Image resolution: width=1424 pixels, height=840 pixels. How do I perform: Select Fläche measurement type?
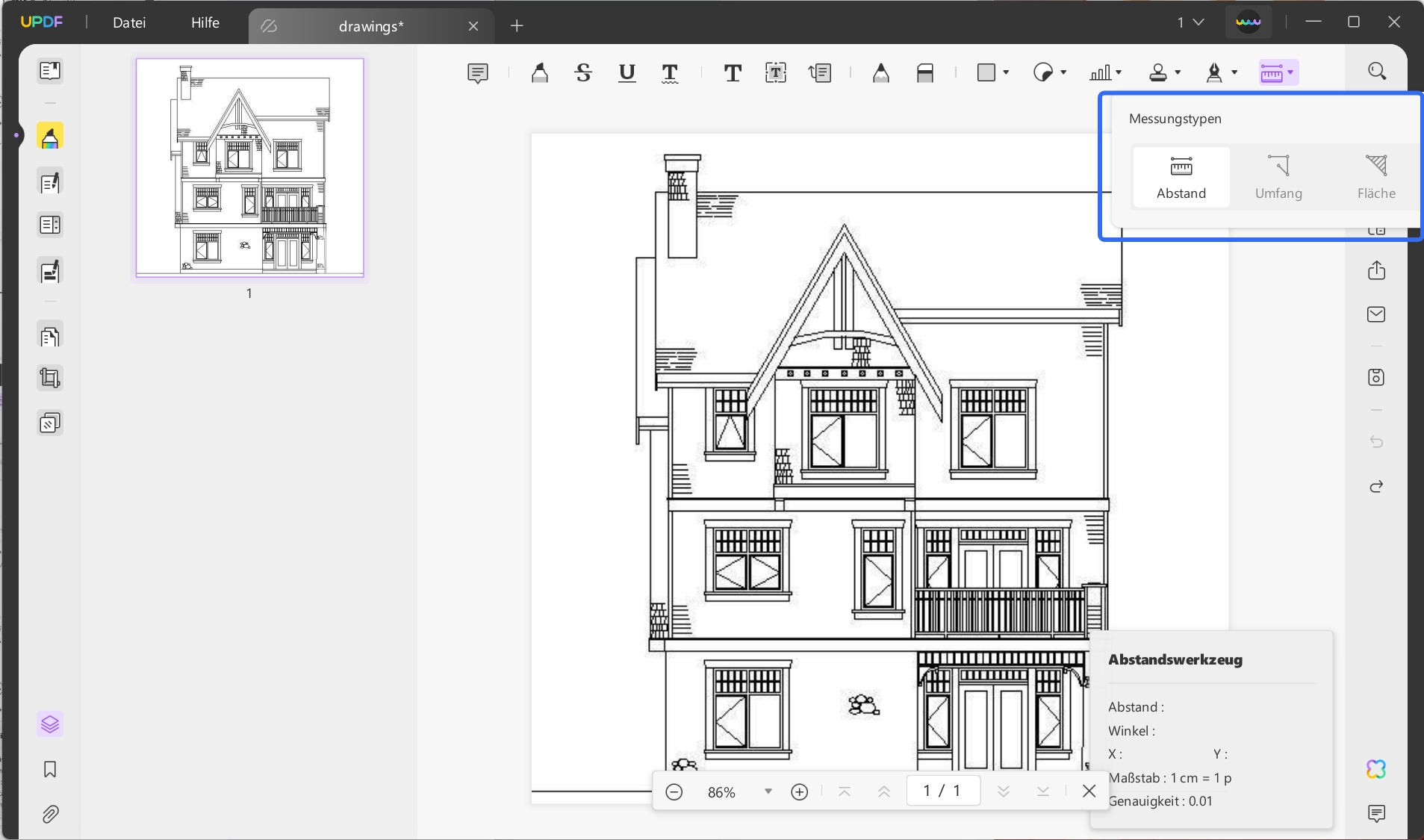pyautogui.click(x=1376, y=177)
